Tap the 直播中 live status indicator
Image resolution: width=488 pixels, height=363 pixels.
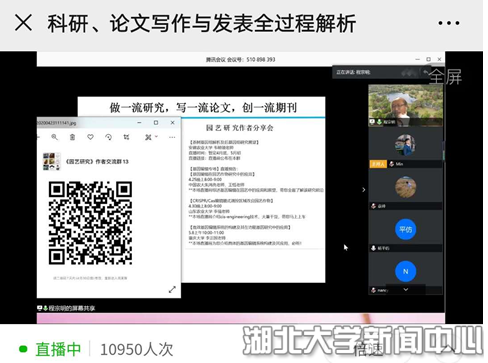click(50, 349)
